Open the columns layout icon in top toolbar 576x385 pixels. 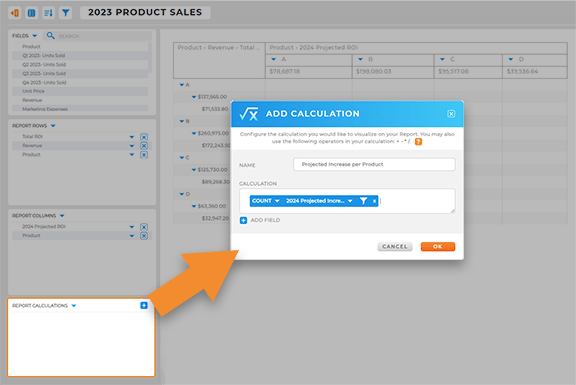point(32,13)
